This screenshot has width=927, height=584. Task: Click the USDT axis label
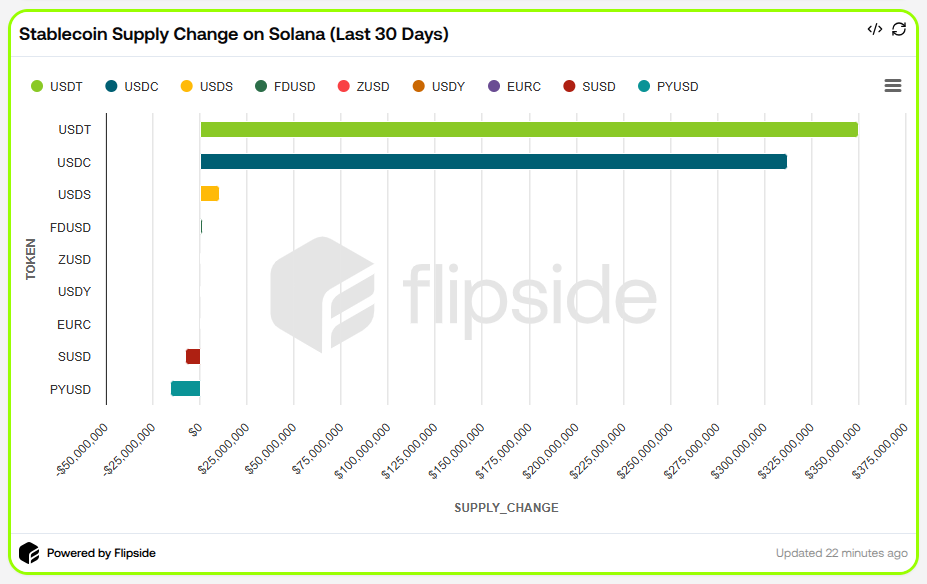[76, 129]
